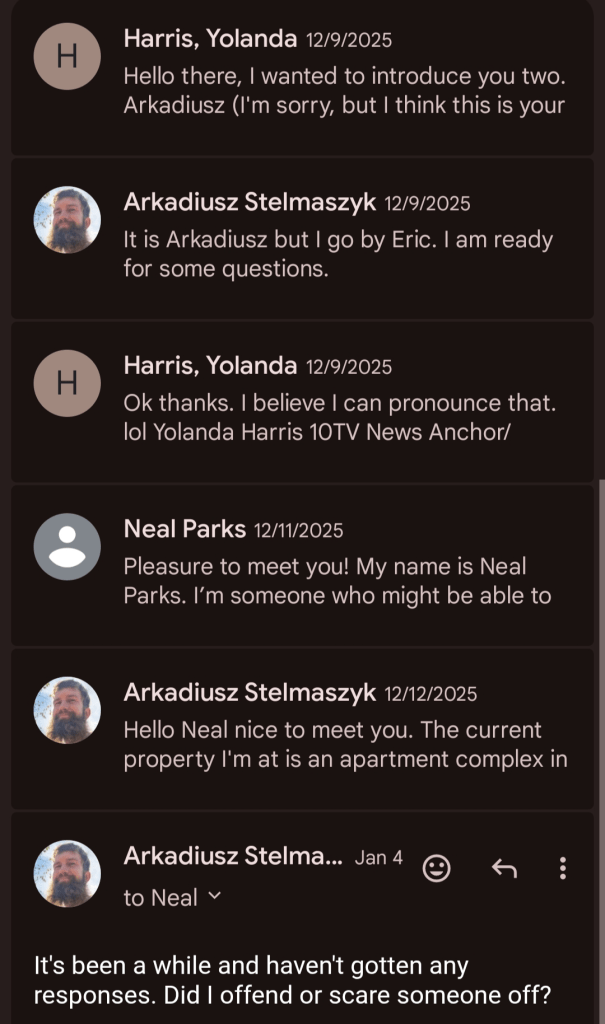Tap the reply arrow icon
This screenshot has height=1024, width=605.
point(504,868)
